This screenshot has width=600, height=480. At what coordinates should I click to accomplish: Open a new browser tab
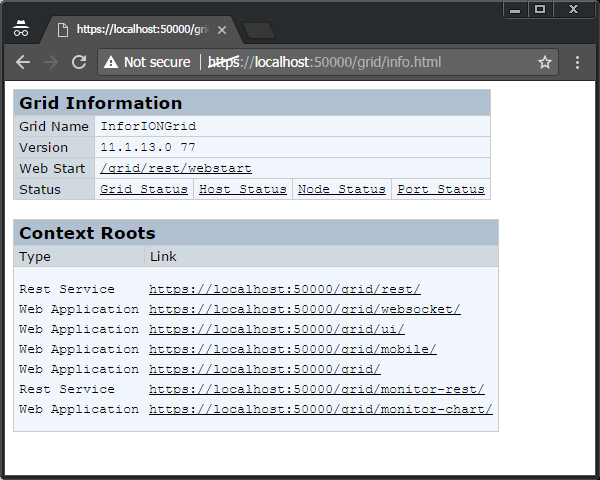point(258,30)
